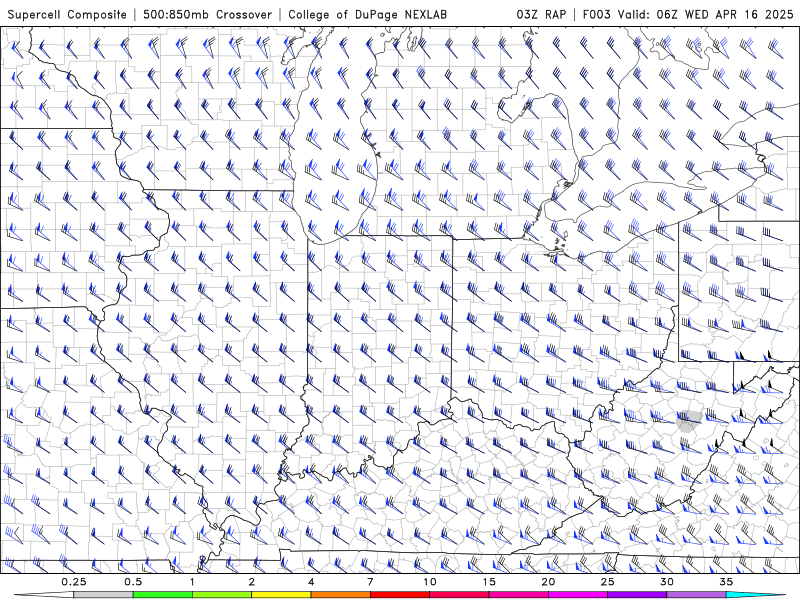The image size is (800, 600).
Task: Click the color scale label 35
Action: pyautogui.click(x=726, y=582)
